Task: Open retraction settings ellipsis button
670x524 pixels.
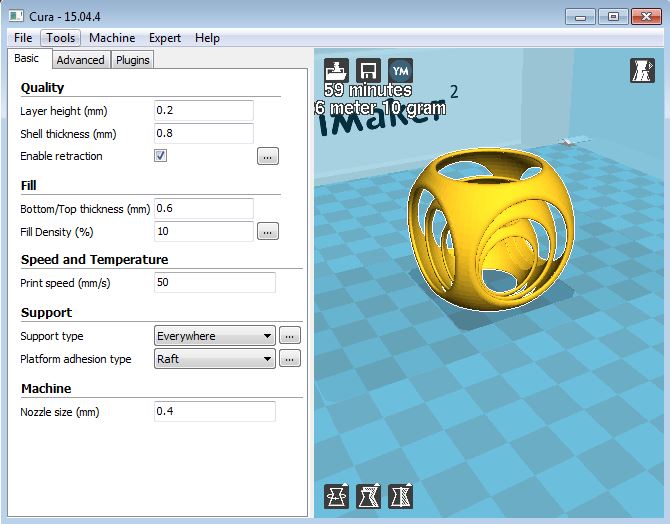Action: 268,156
